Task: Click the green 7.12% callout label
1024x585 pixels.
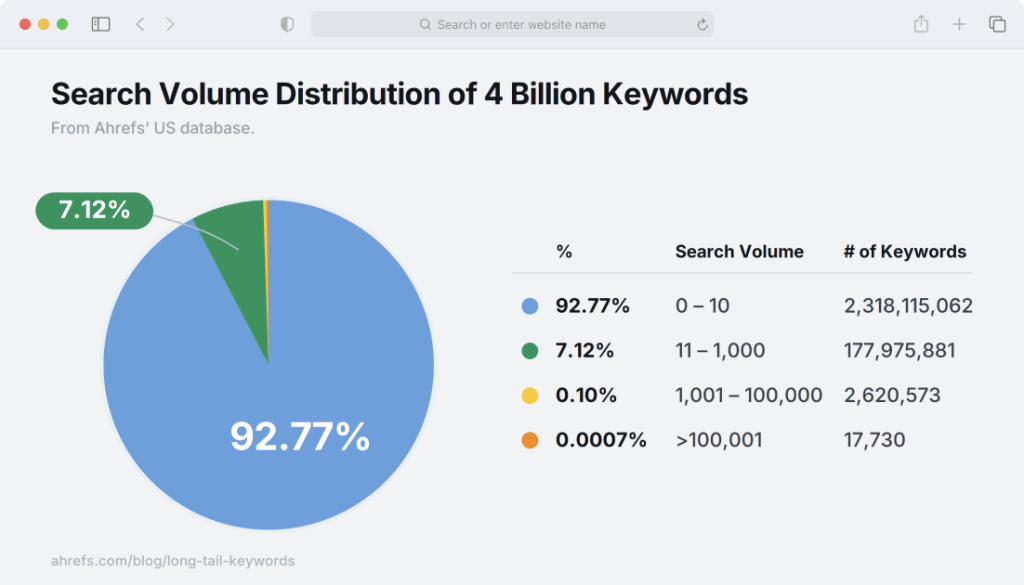Action: click(94, 210)
